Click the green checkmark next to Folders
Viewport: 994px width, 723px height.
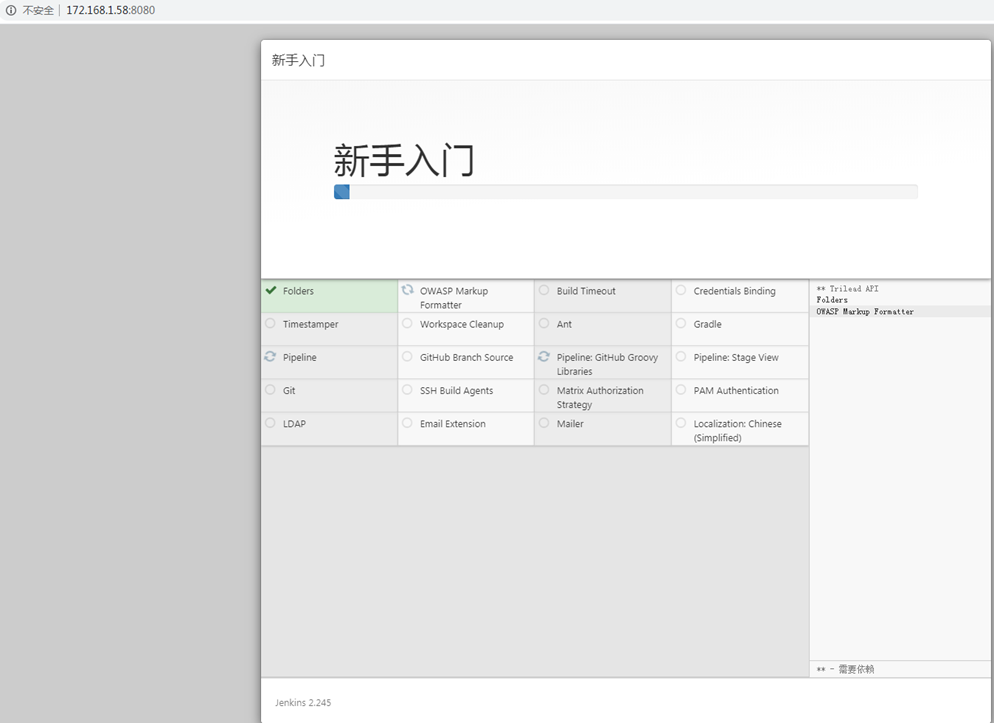tap(271, 290)
